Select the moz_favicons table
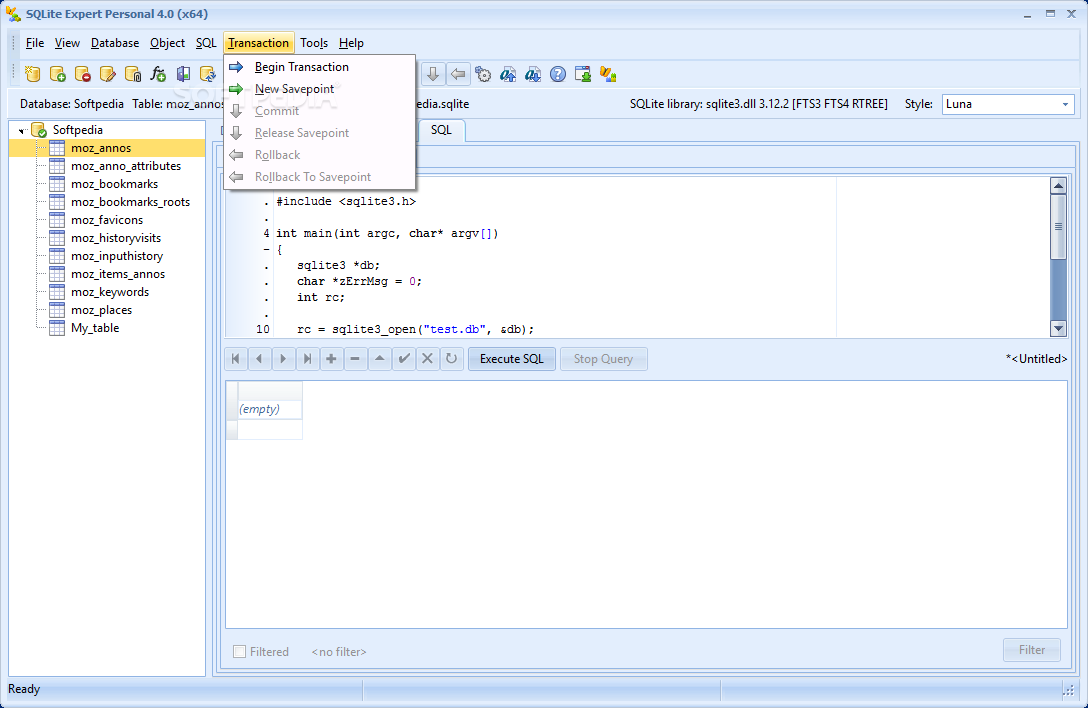Viewport: 1088px width, 708px height. coord(107,220)
